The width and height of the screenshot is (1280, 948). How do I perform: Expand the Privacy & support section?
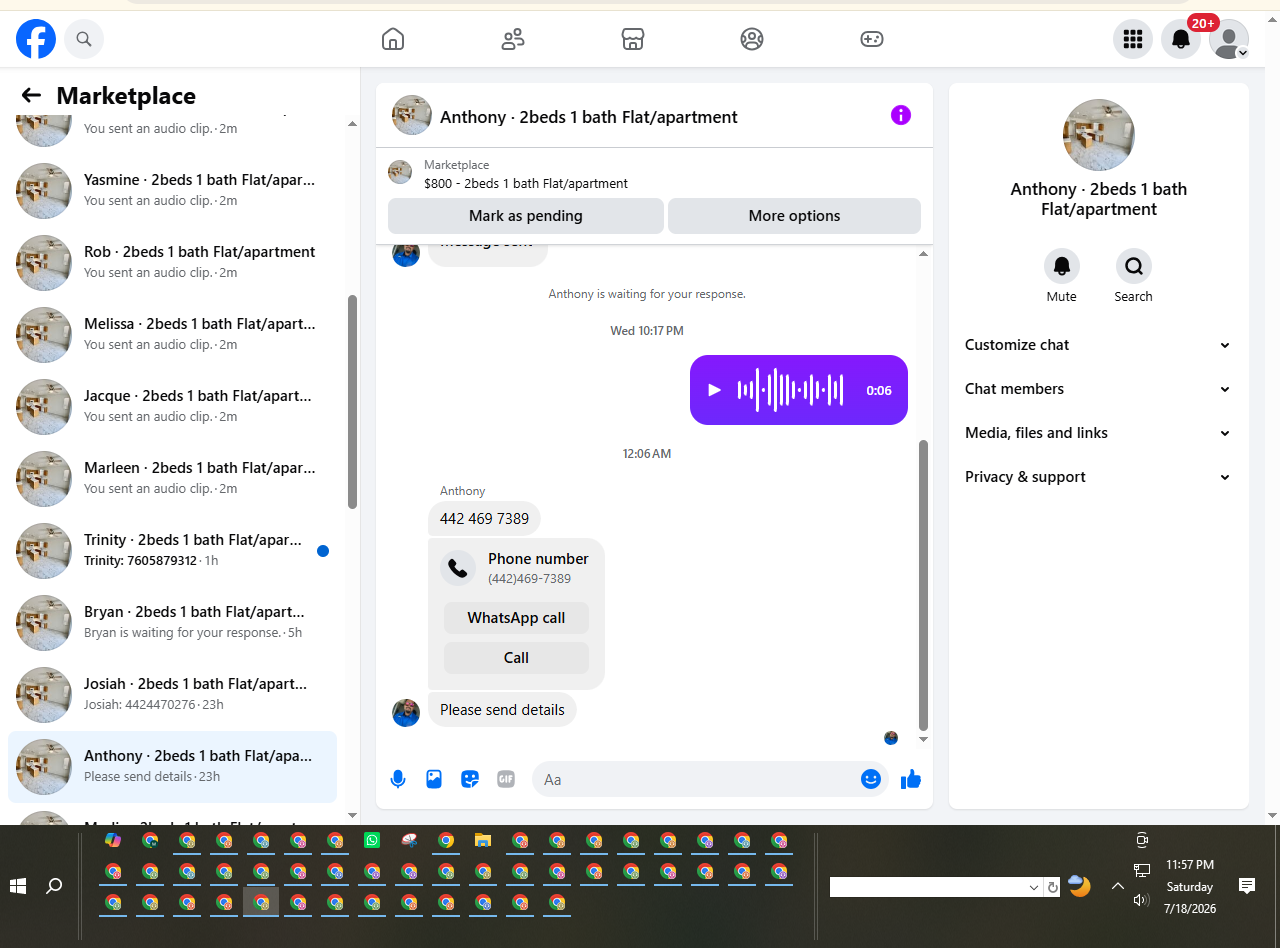point(1098,477)
